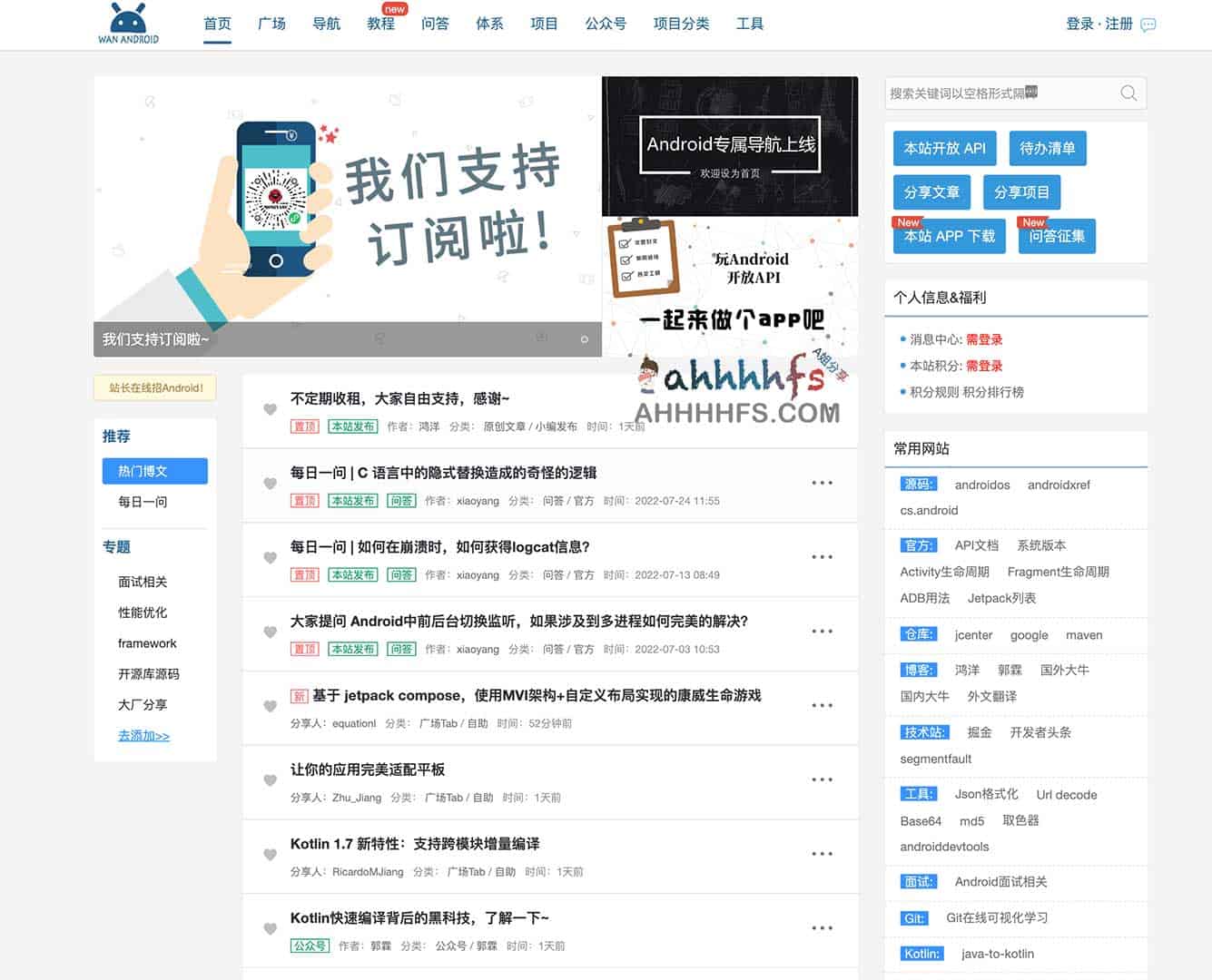Open the 体系 tab
The image size is (1212, 980).
click(489, 24)
